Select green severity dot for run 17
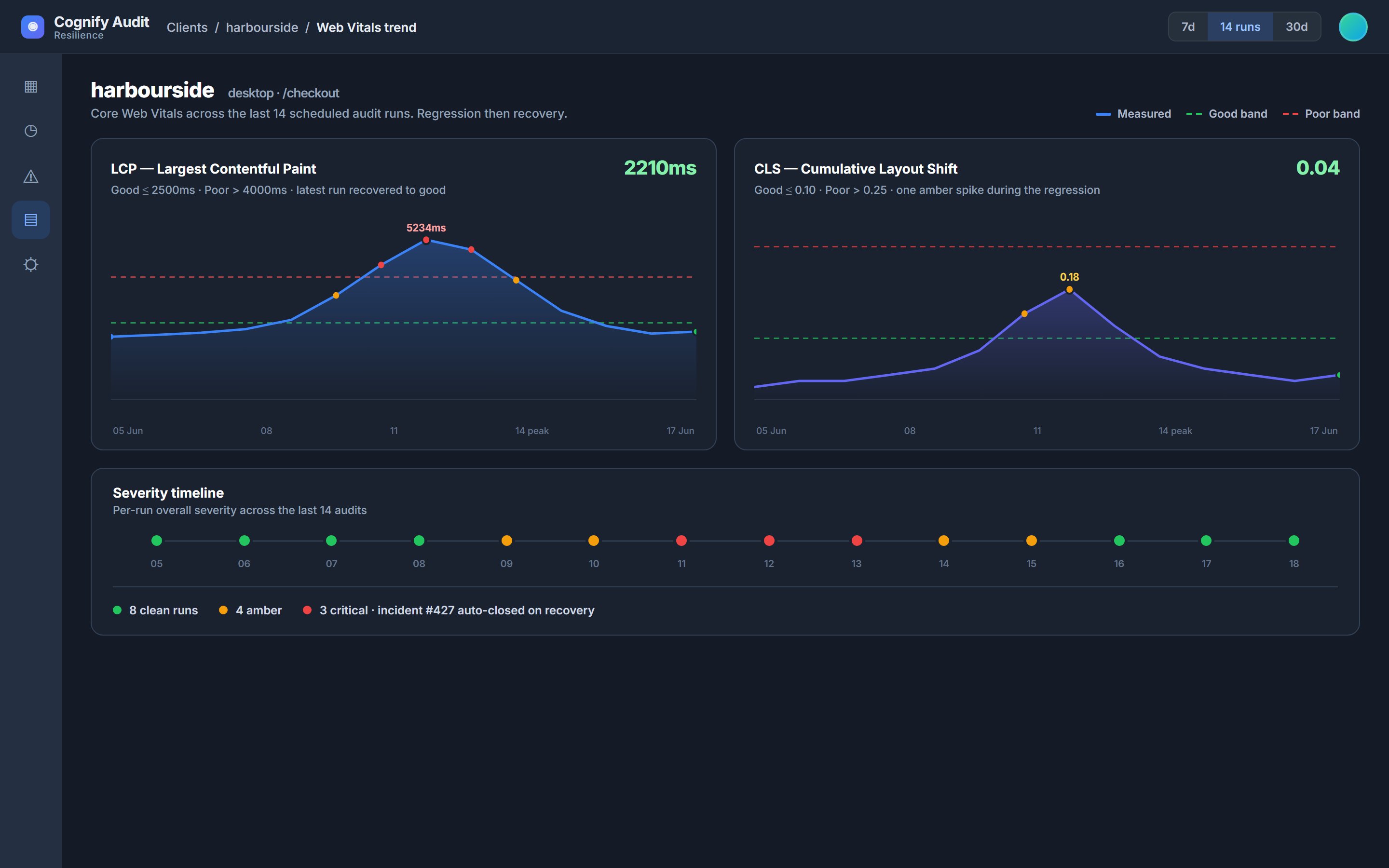Screen dimensions: 1389x868 click(x=1206, y=540)
